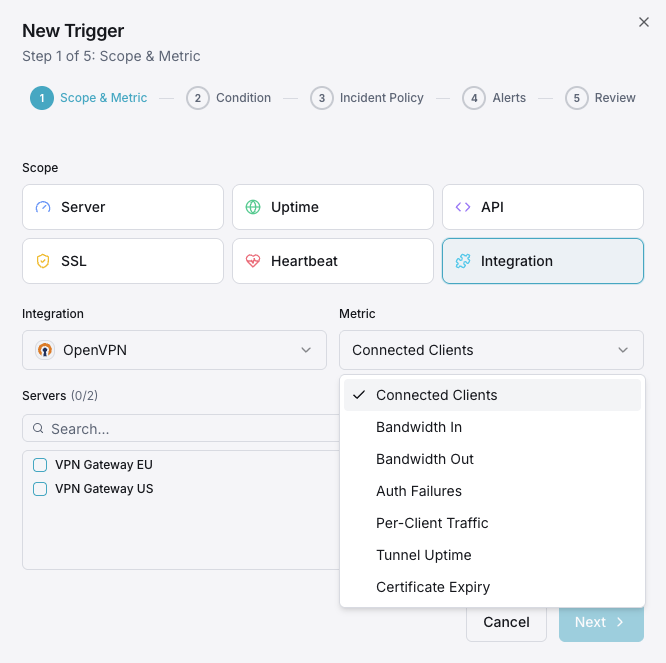Close the New Trigger dialog
Image resolution: width=666 pixels, height=663 pixels.
pos(644,22)
